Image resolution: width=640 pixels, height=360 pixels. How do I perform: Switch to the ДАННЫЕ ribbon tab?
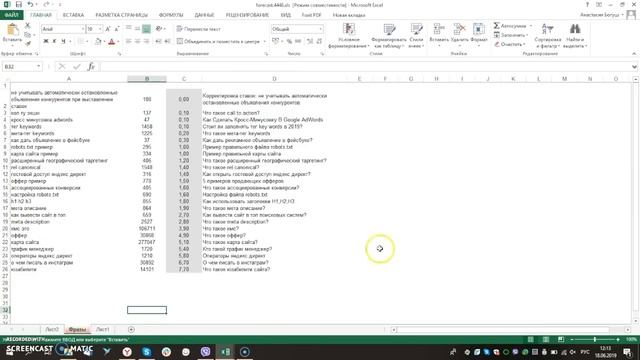(x=204, y=15)
